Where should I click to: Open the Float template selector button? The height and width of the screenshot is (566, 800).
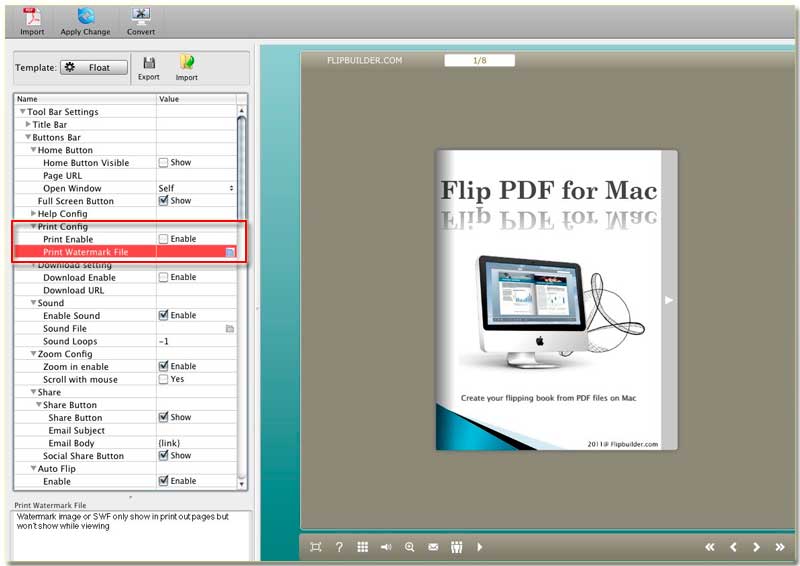pyautogui.click(x=94, y=67)
